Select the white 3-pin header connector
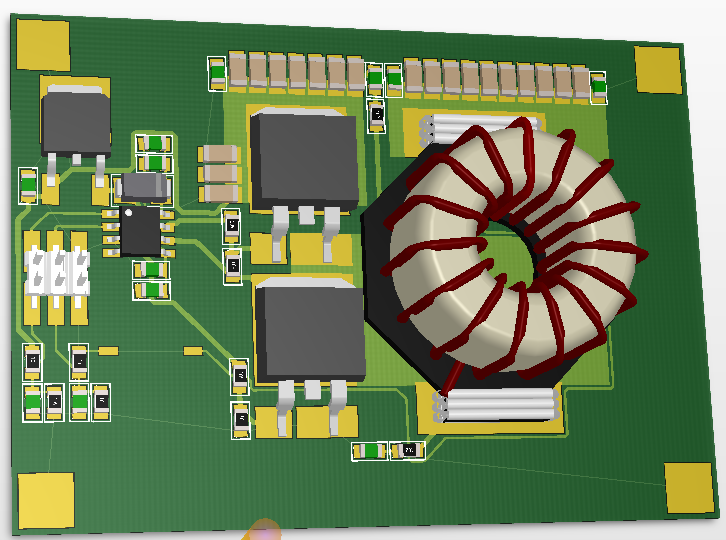This screenshot has height=540, width=726. coord(58,271)
